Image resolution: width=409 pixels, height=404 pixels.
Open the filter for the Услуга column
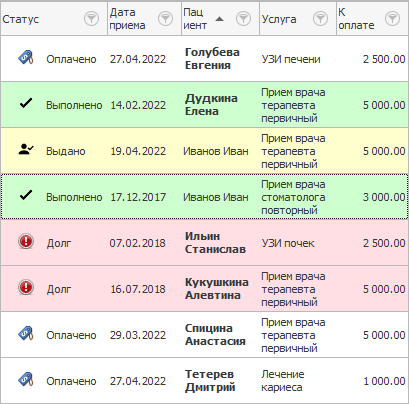320,19
